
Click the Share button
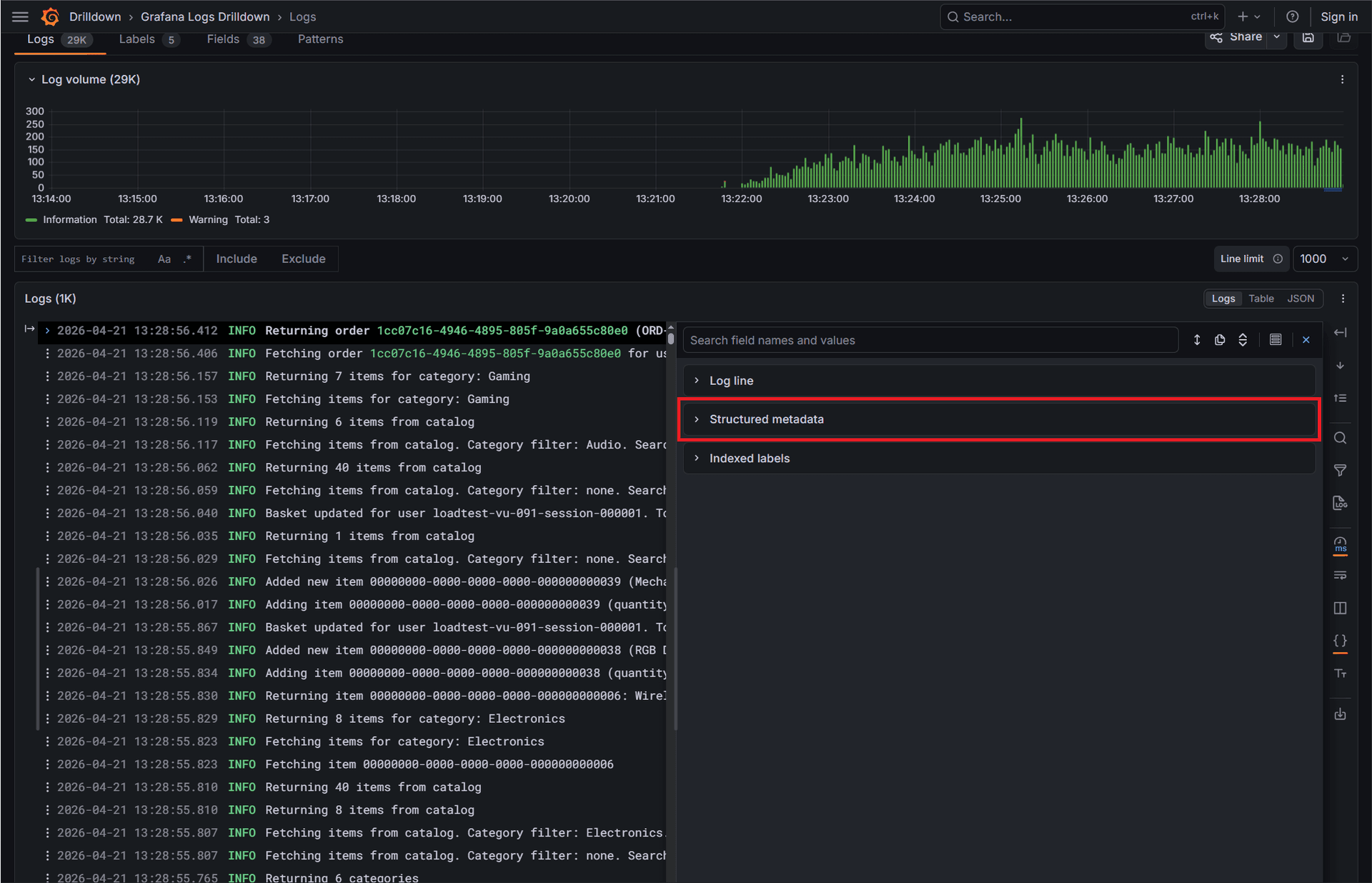click(1244, 36)
